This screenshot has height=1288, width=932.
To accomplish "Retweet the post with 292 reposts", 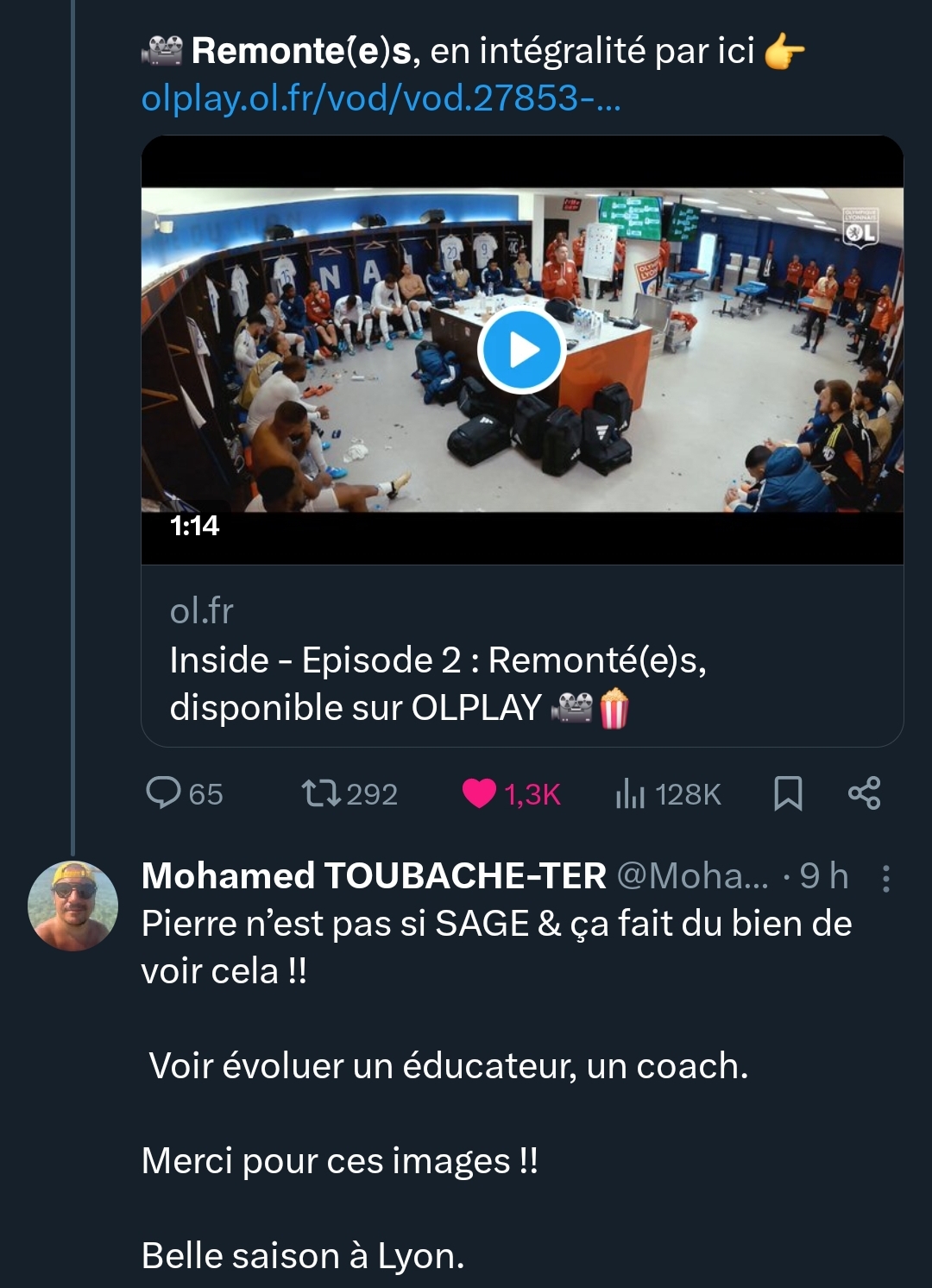I will (x=321, y=793).
